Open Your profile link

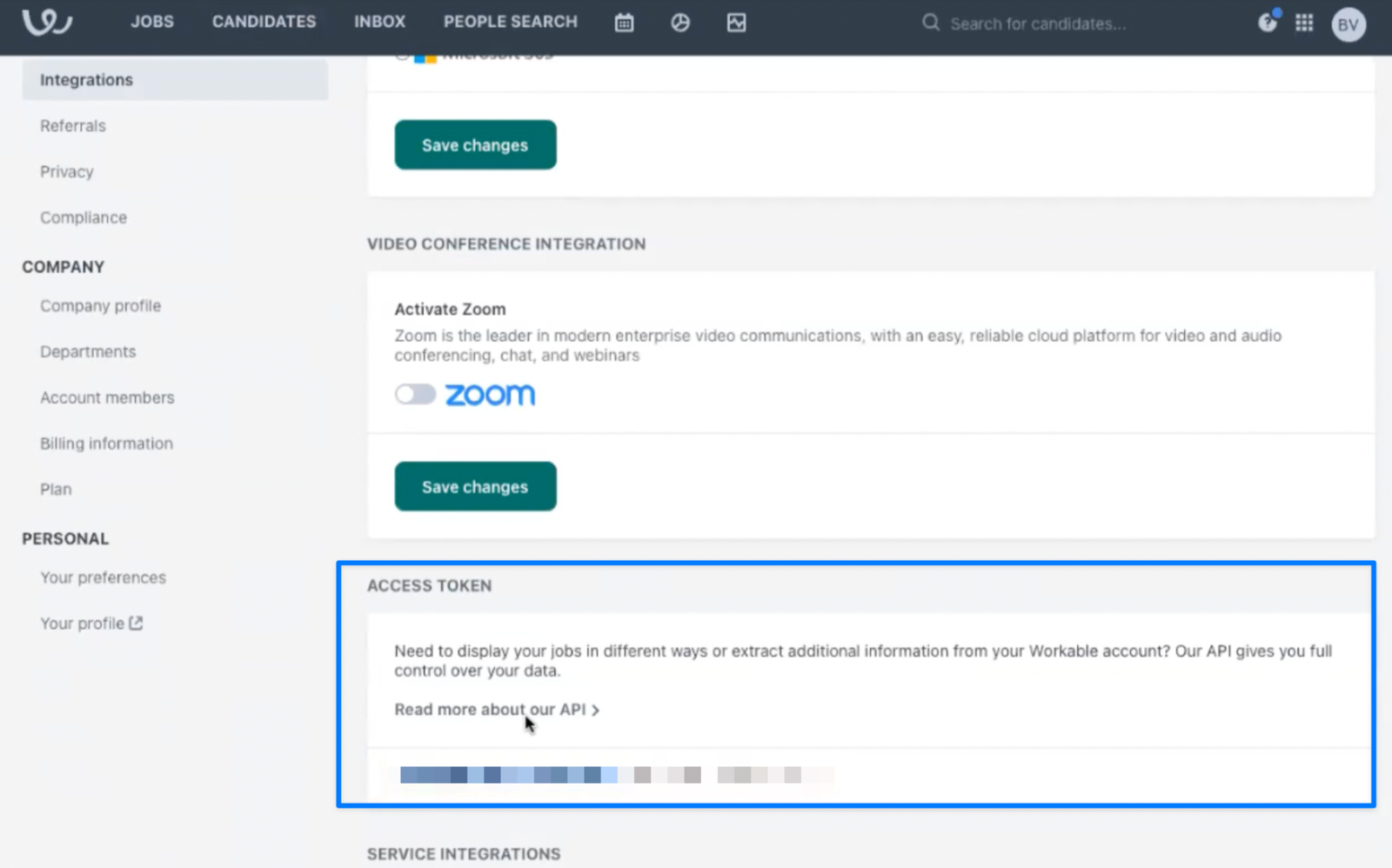[x=82, y=624]
